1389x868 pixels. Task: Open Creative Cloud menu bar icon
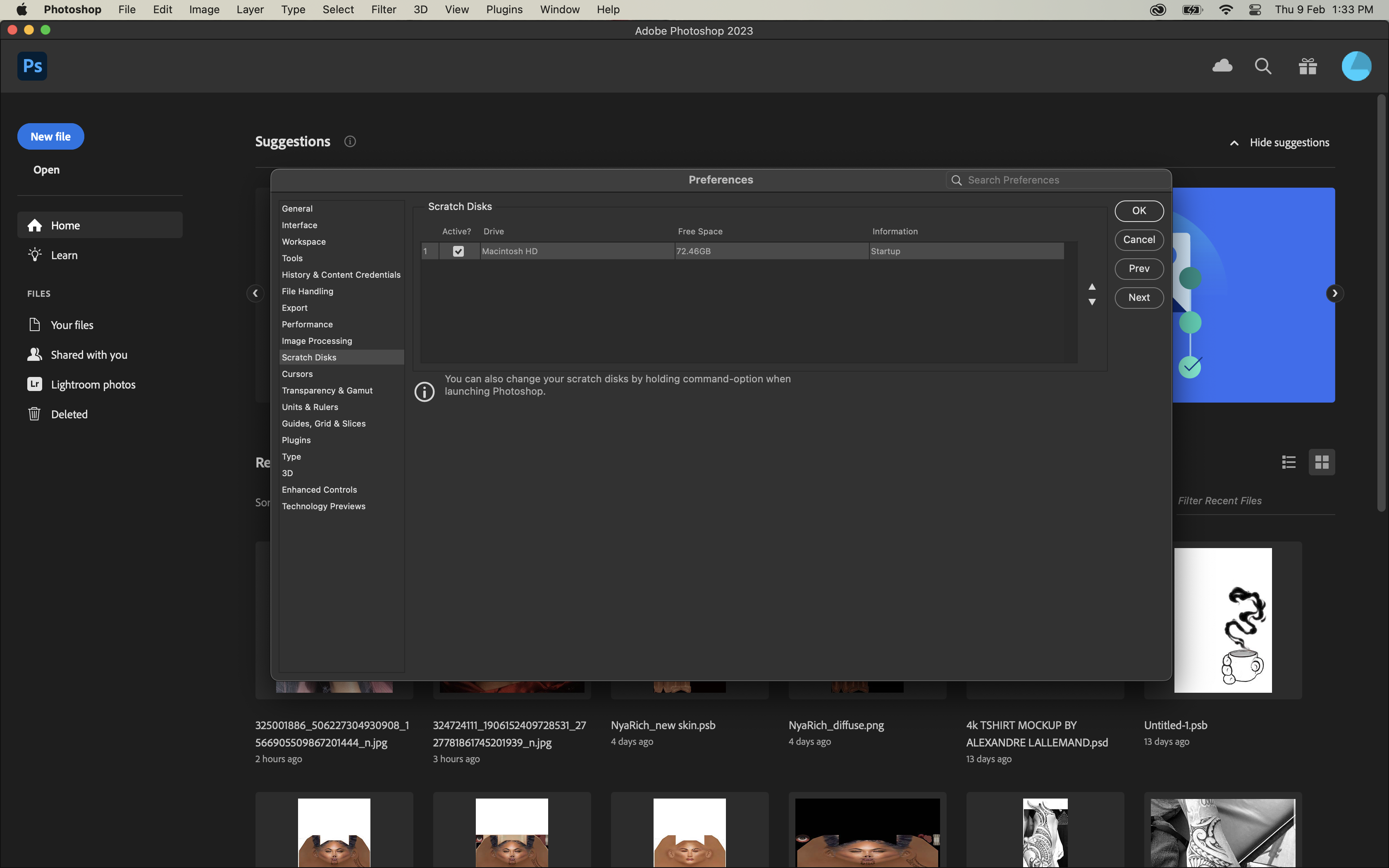pos(1157,9)
